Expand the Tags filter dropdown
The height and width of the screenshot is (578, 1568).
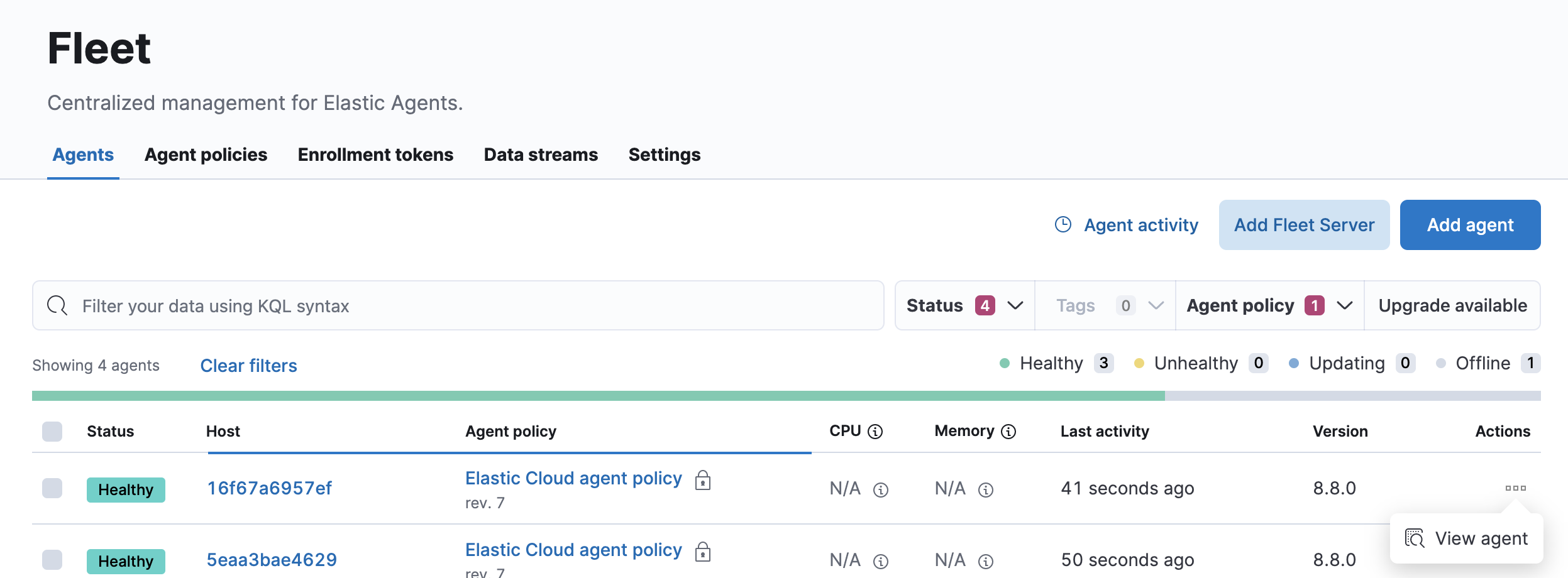pos(1105,305)
